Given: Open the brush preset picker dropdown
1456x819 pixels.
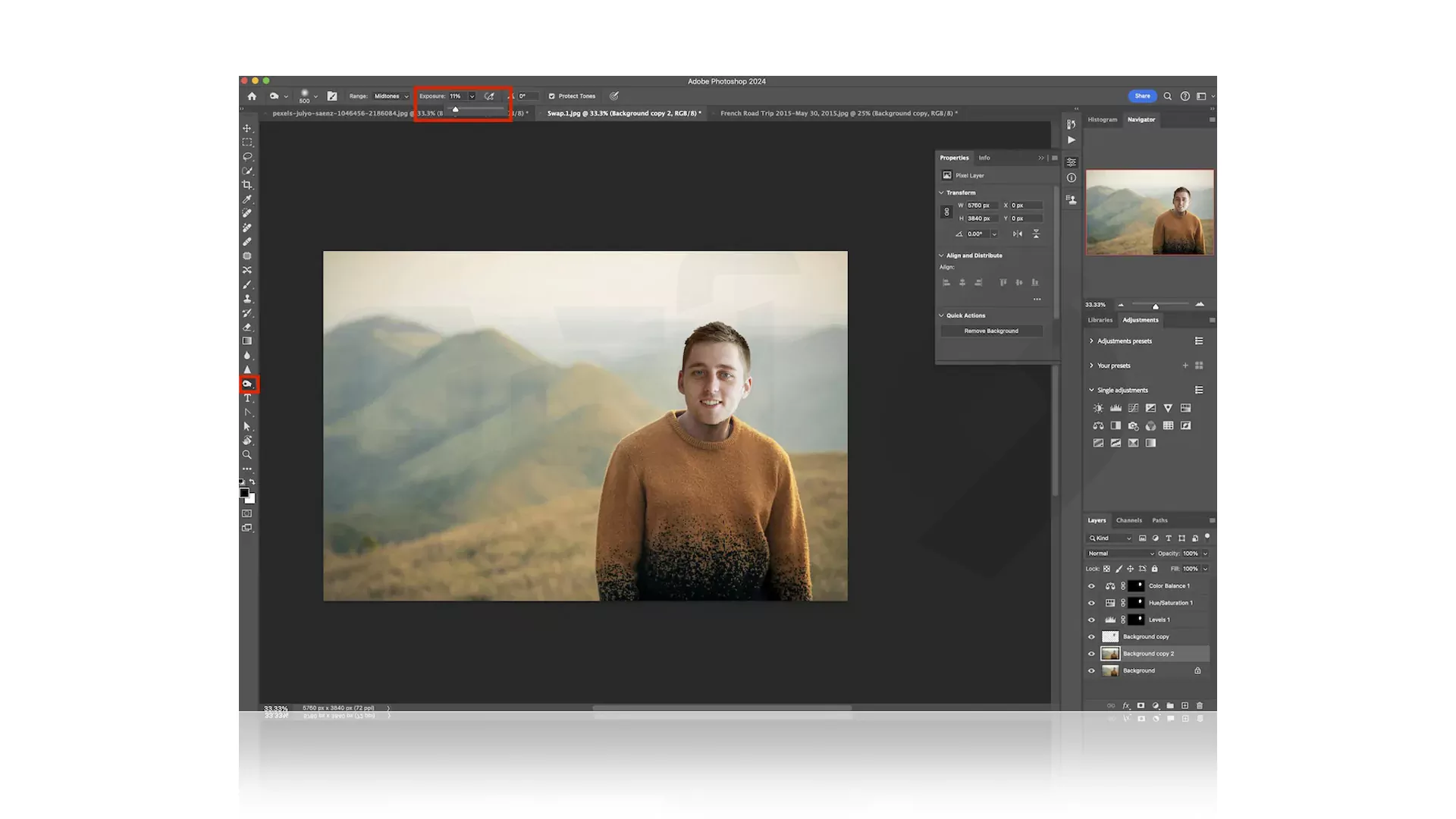Looking at the screenshot, I should click(315, 96).
